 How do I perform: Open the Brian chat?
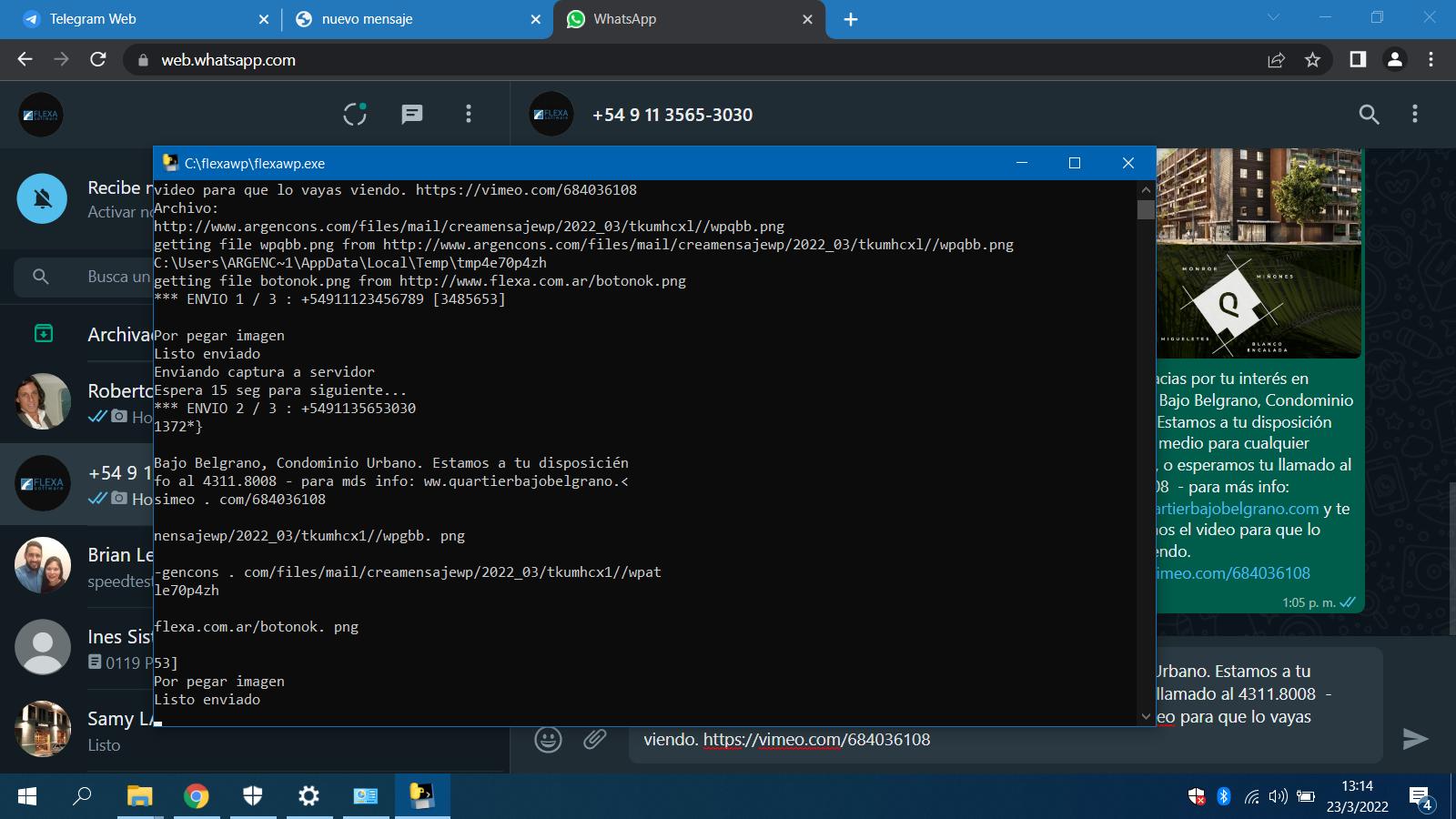(76, 565)
